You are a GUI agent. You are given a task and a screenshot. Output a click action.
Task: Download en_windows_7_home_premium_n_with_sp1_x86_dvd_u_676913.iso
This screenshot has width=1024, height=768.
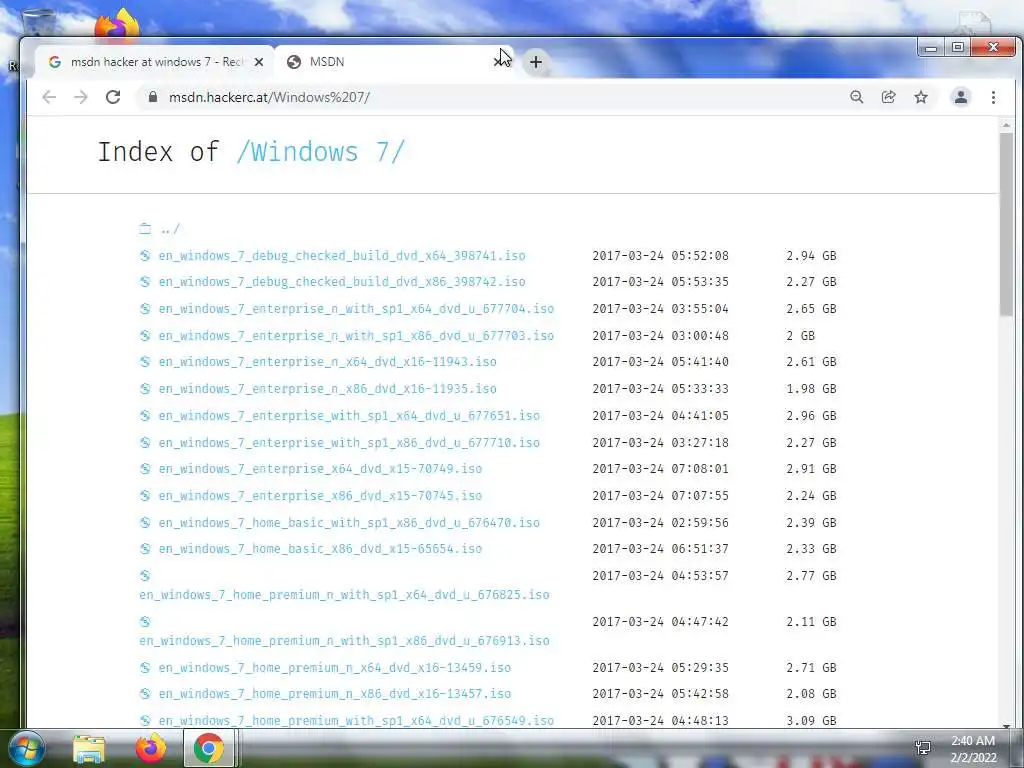point(344,641)
